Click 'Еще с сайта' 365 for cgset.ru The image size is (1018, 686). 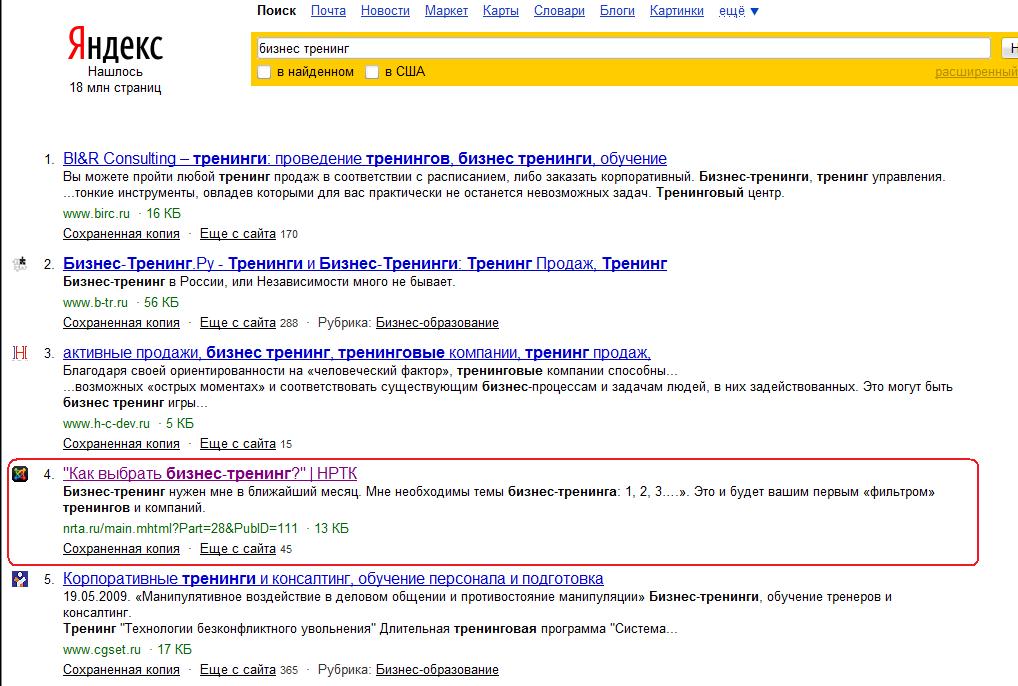(x=238, y=670)
